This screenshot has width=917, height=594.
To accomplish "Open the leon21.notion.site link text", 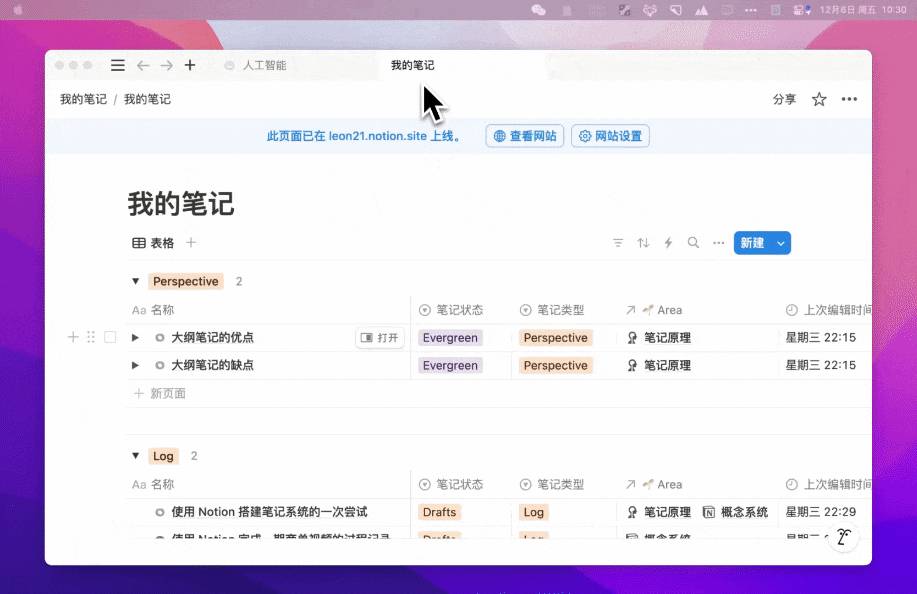I will tap(377, 136).
